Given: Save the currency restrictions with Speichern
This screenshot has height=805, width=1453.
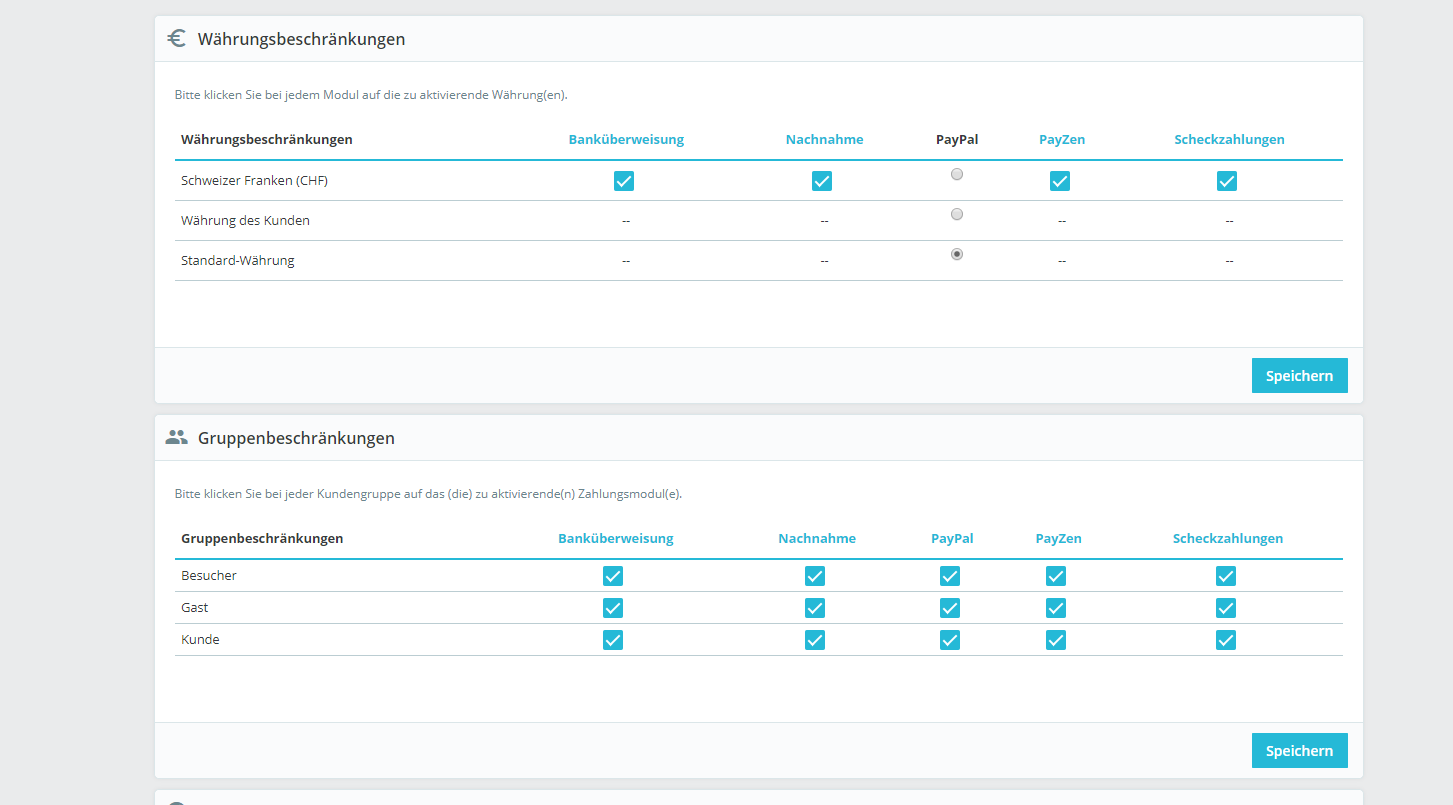Looking at the screenshot, I should point(1299,376).
